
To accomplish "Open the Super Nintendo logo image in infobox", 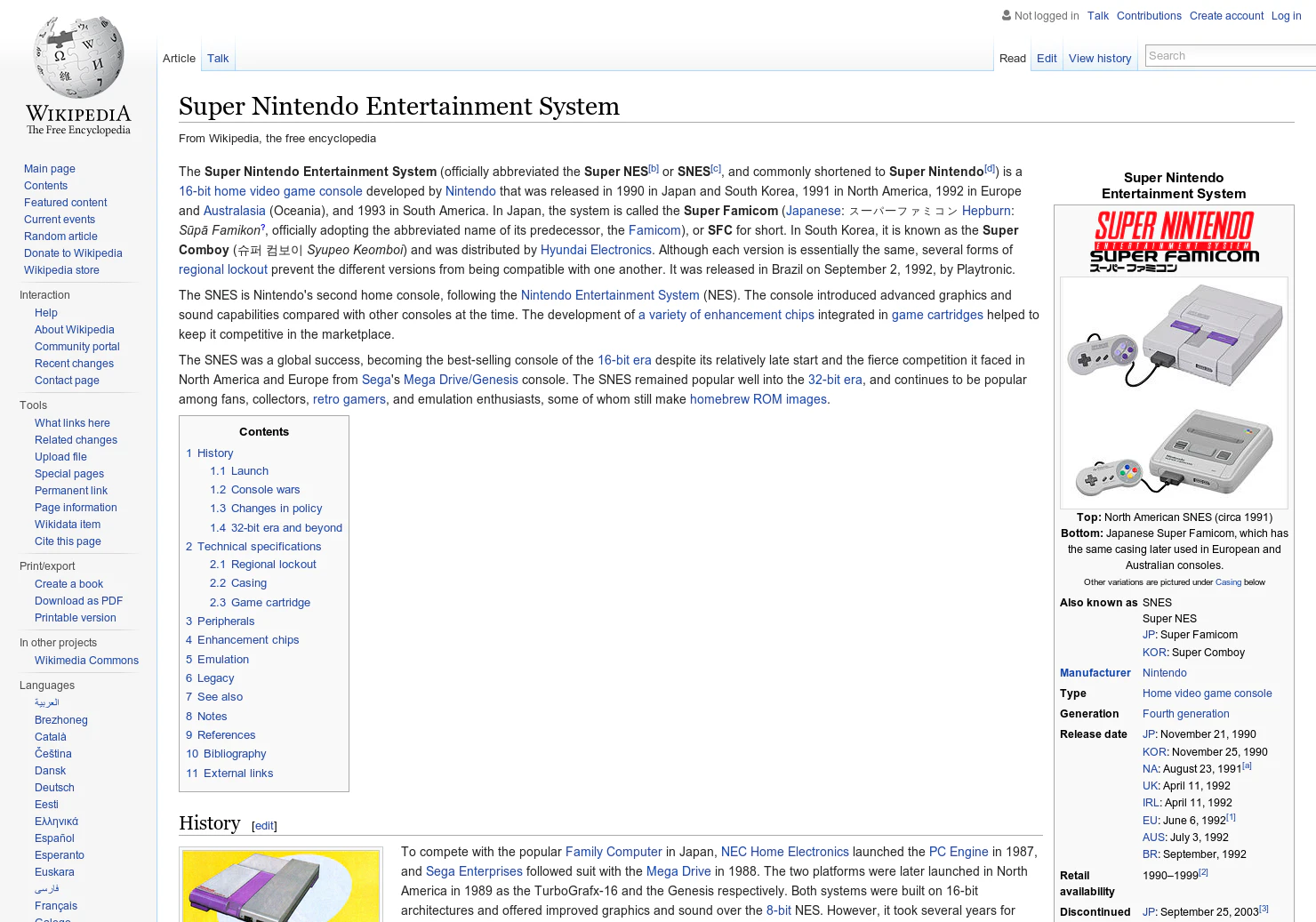I will 1174,240.
